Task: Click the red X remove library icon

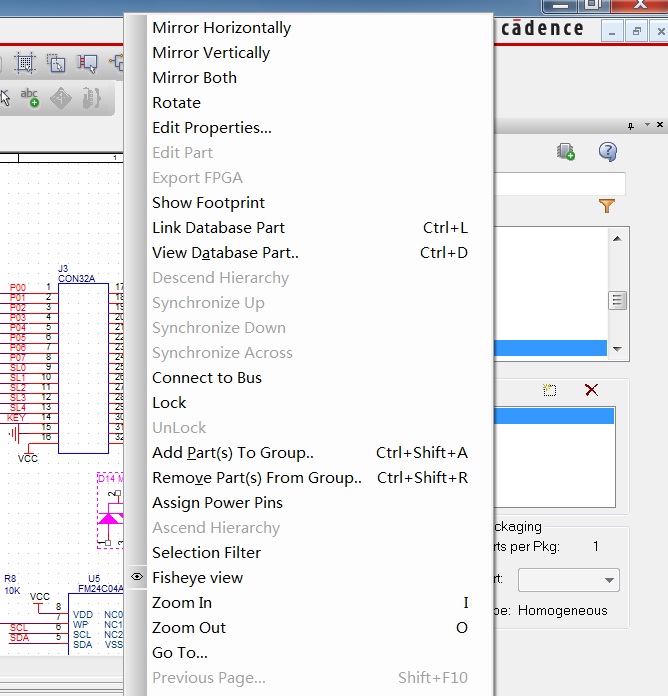Action: coord(591,390)
